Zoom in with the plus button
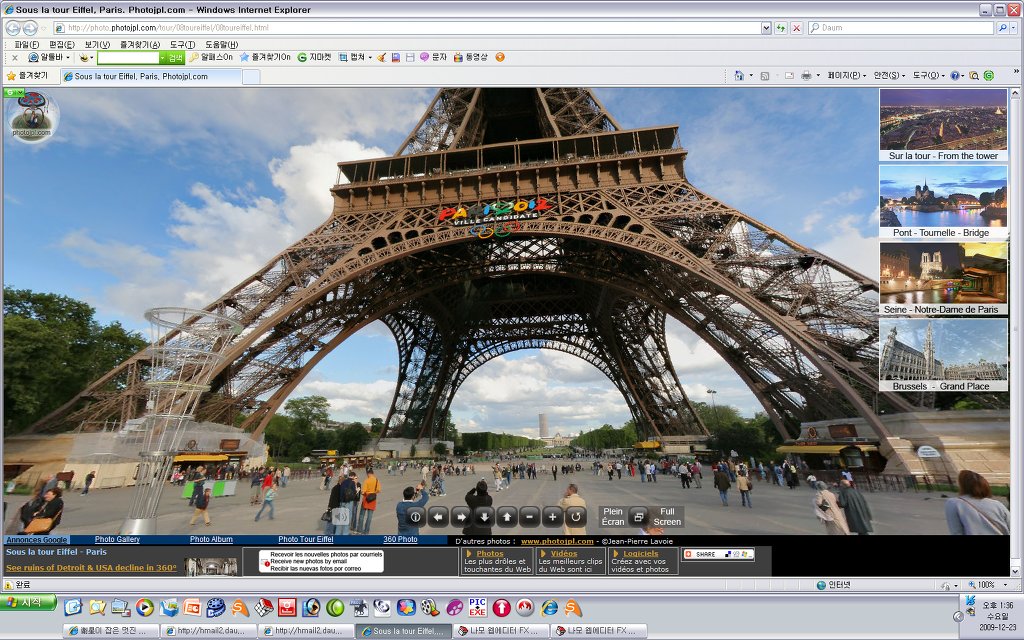 tap(552, 517)
